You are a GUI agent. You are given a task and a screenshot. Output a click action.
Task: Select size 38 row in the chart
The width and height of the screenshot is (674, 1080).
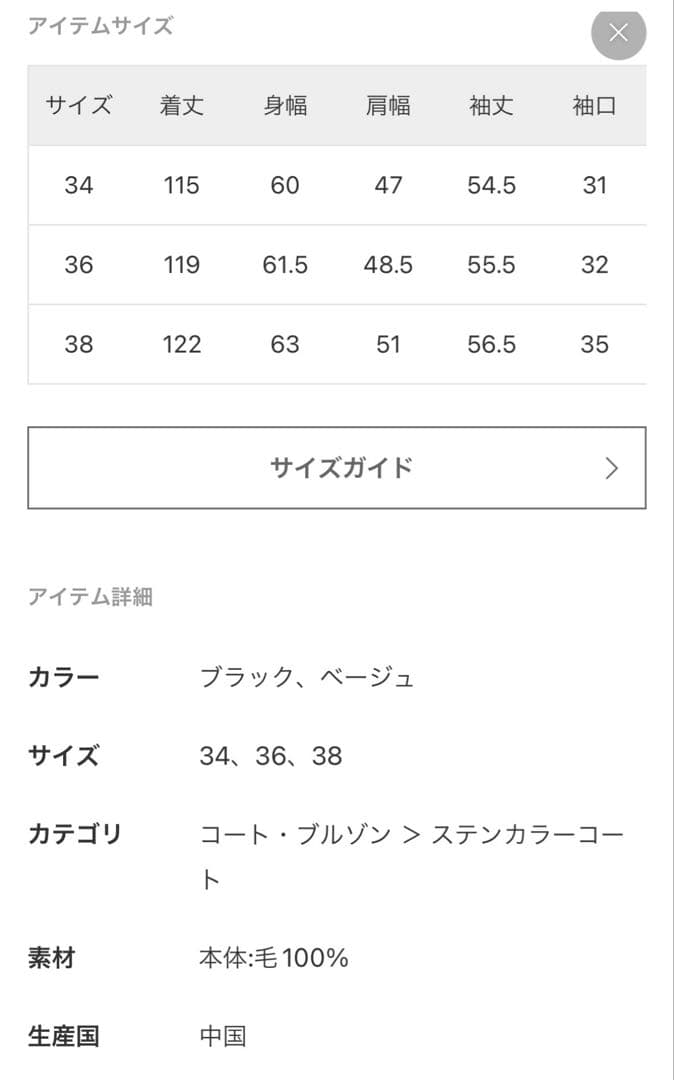click(337, 344)
